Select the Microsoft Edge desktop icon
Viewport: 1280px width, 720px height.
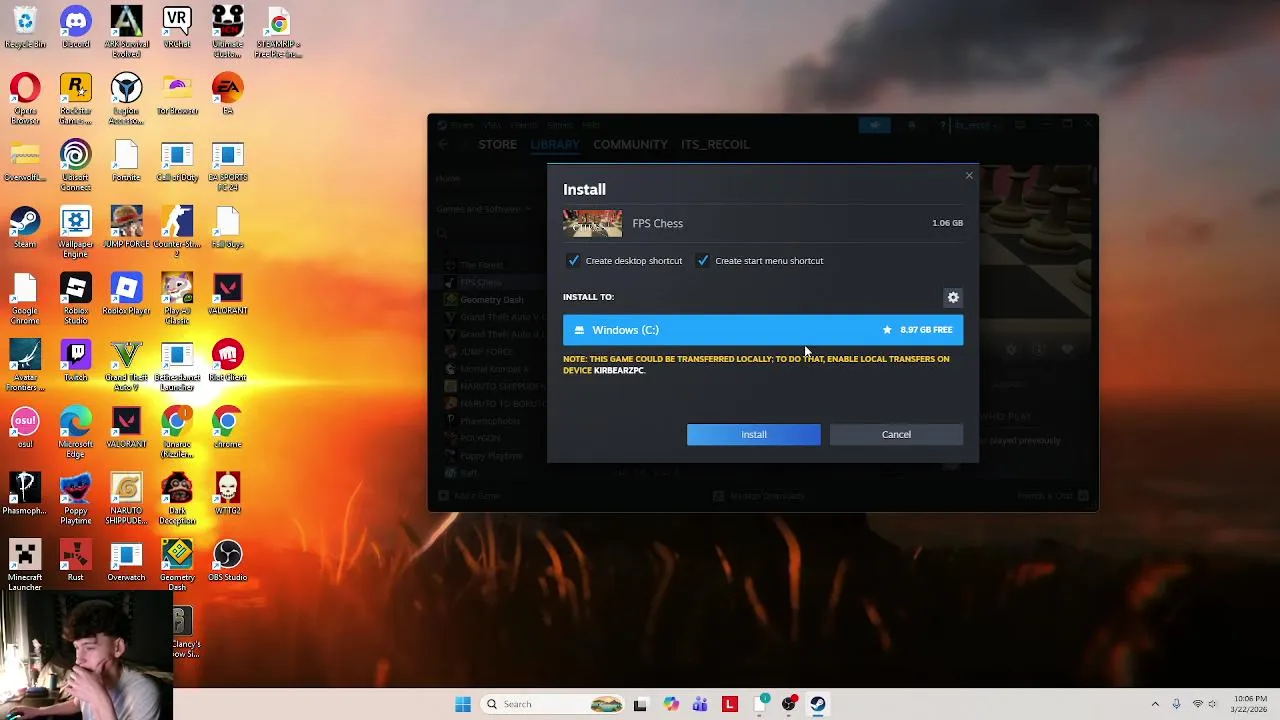click(x=76, y=431)
